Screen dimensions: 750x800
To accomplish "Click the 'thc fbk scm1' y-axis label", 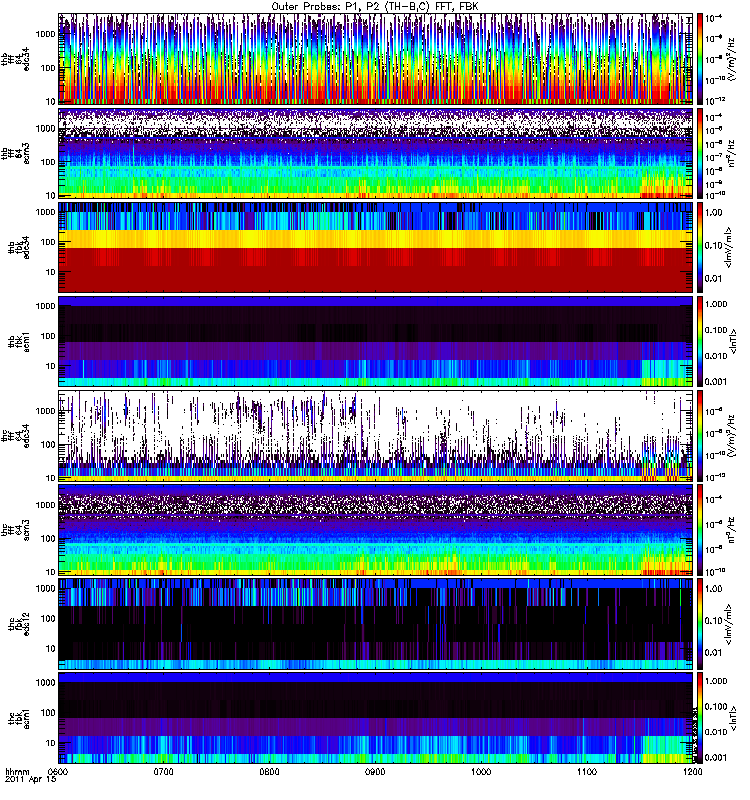I will [x=19, y=718].
